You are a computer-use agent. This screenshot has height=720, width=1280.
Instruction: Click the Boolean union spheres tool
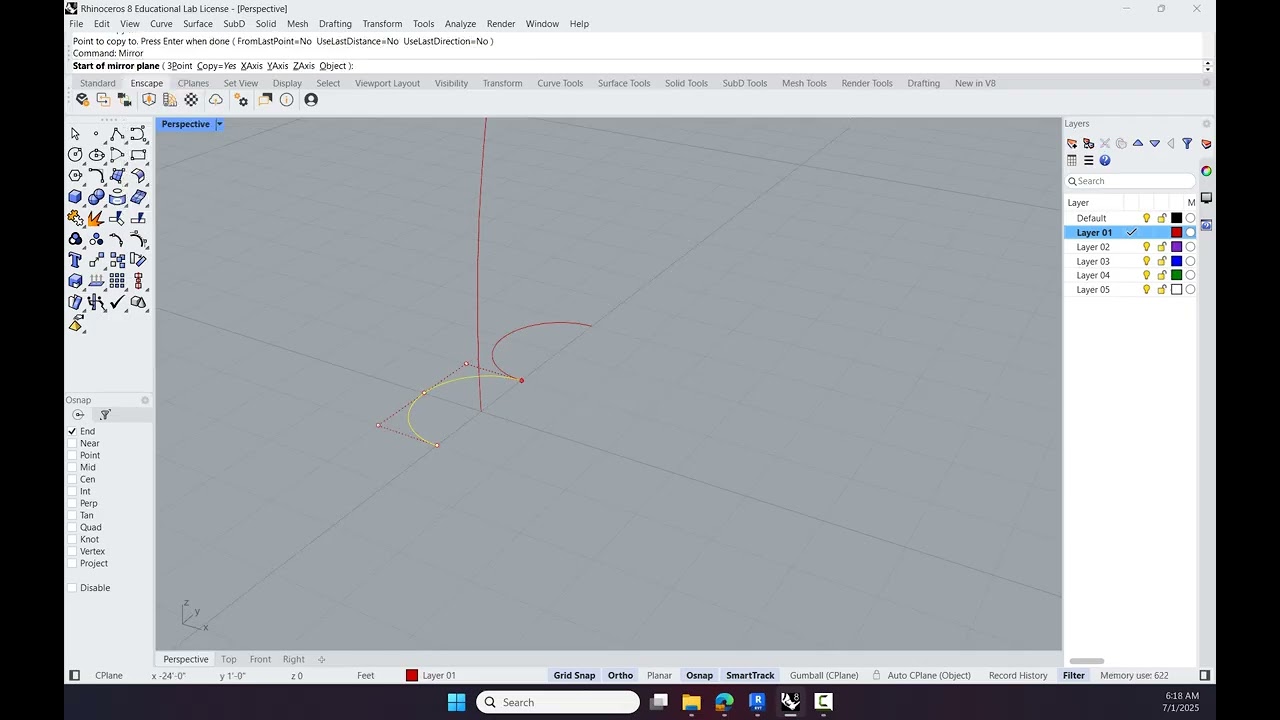(96, 197)
